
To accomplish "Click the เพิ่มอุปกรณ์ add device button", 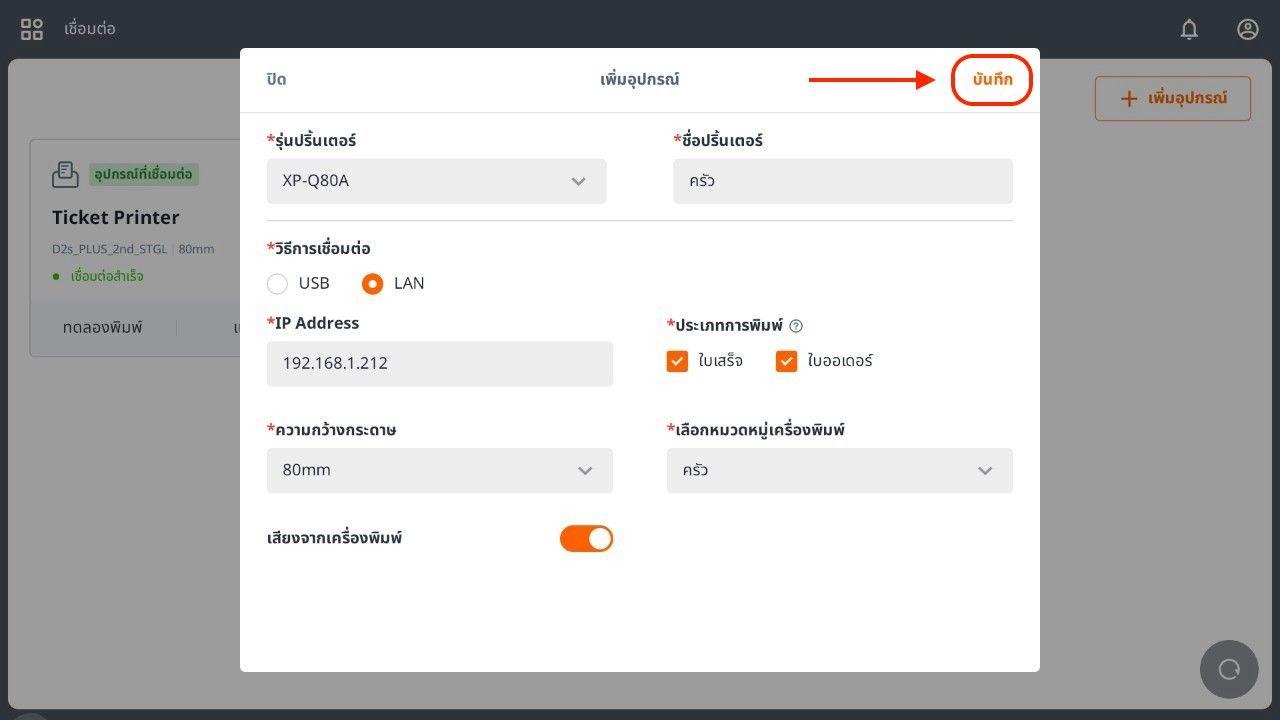I will 1172,99.
